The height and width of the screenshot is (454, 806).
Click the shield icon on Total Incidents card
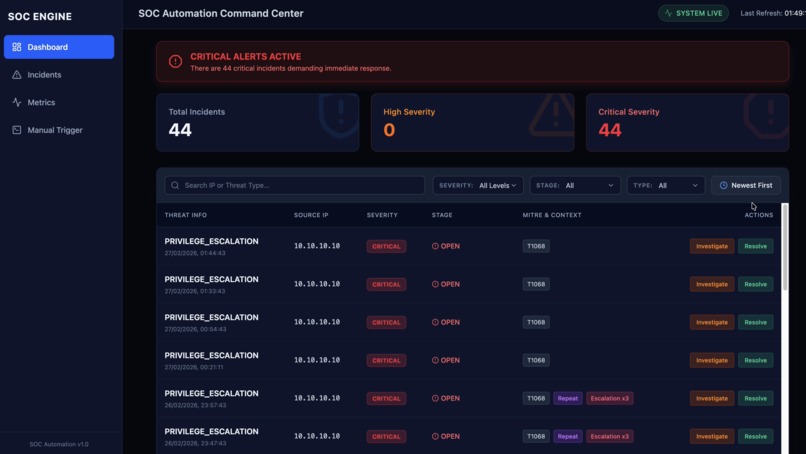click(x=339, y=116)
